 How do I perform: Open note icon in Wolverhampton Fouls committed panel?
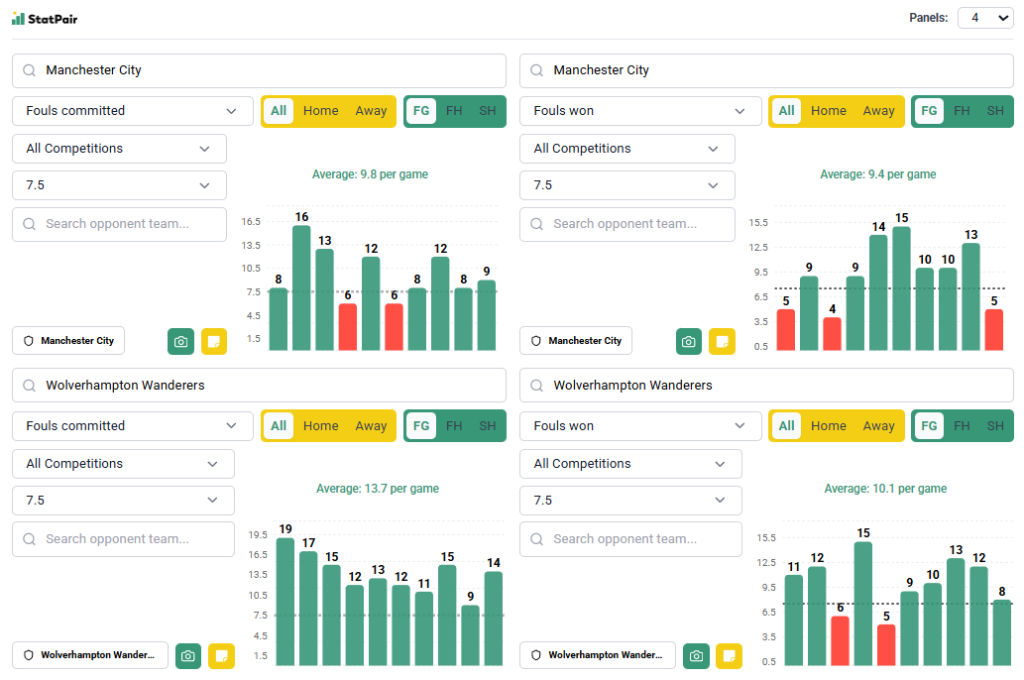coord(222,656)
